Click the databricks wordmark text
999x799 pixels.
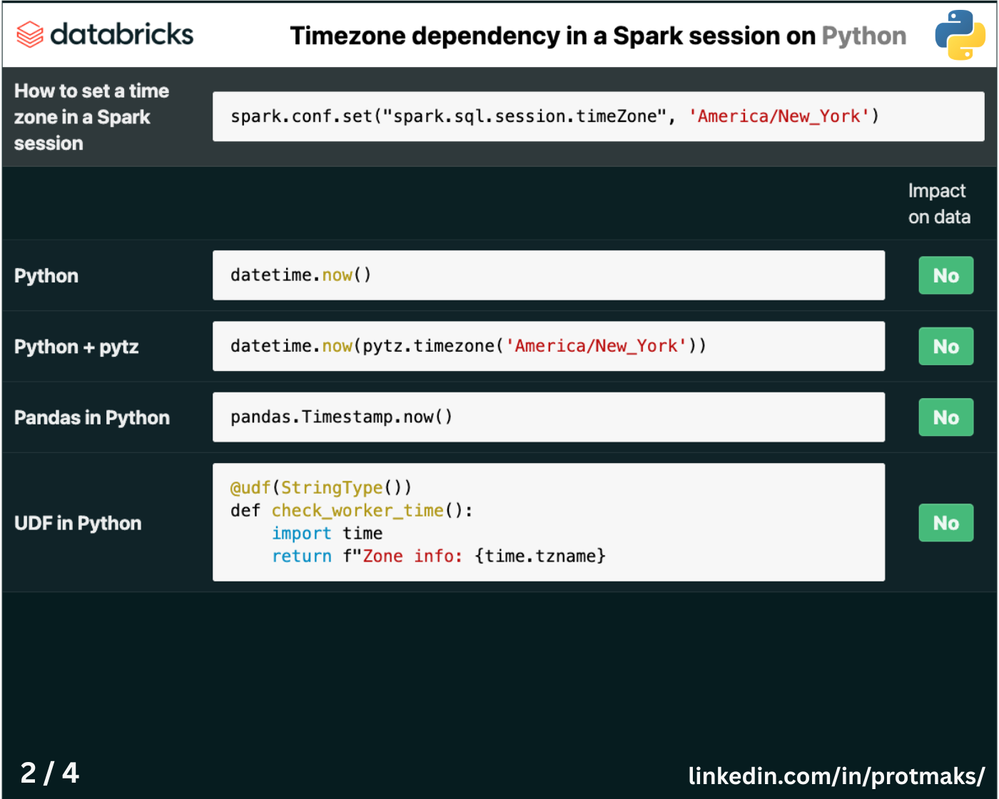[121, 35]
